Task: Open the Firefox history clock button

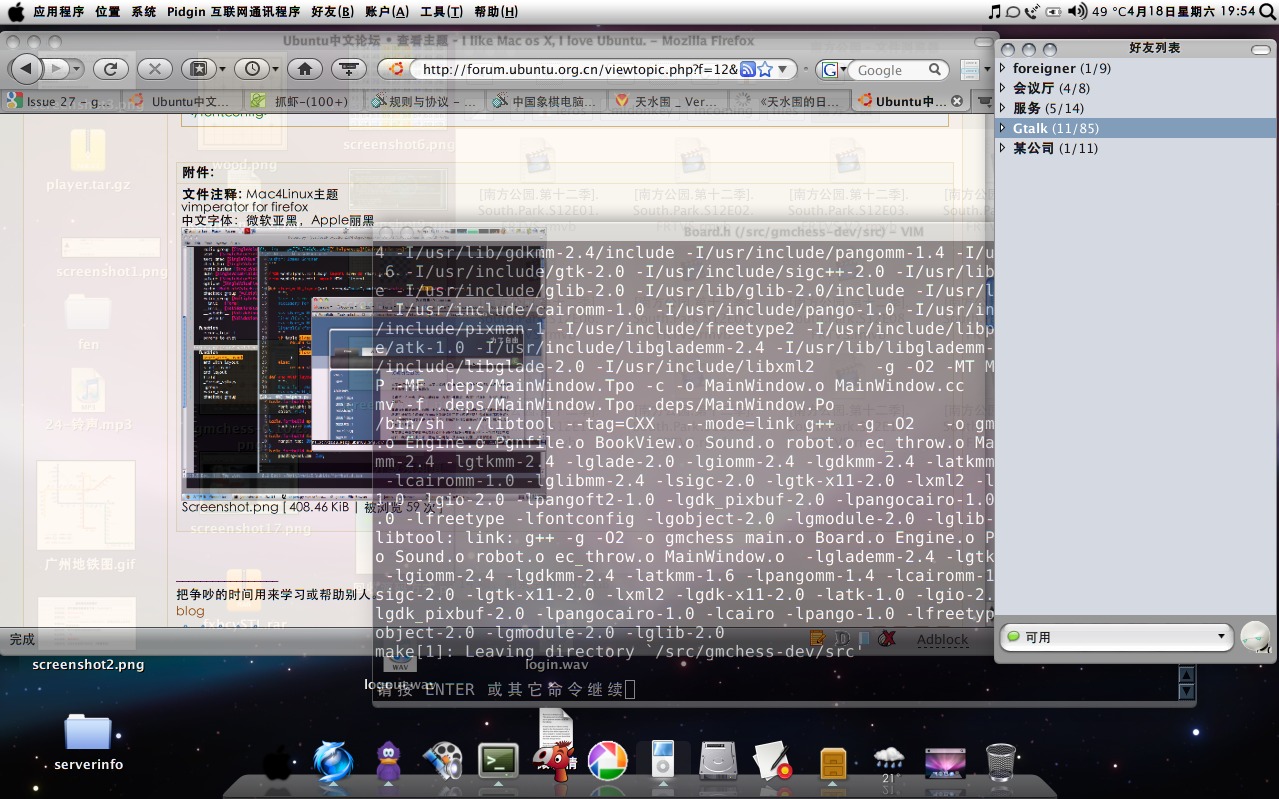Action: click(251, 69)
